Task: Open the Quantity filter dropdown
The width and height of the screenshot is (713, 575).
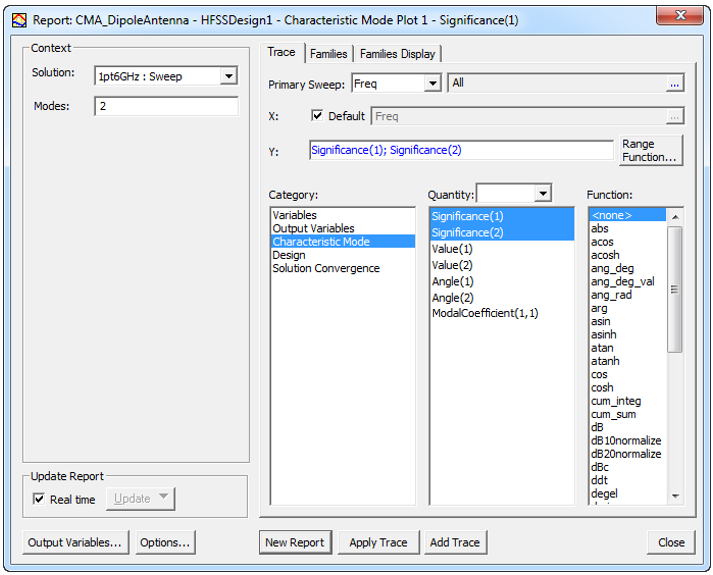Action: coord(543,193)
